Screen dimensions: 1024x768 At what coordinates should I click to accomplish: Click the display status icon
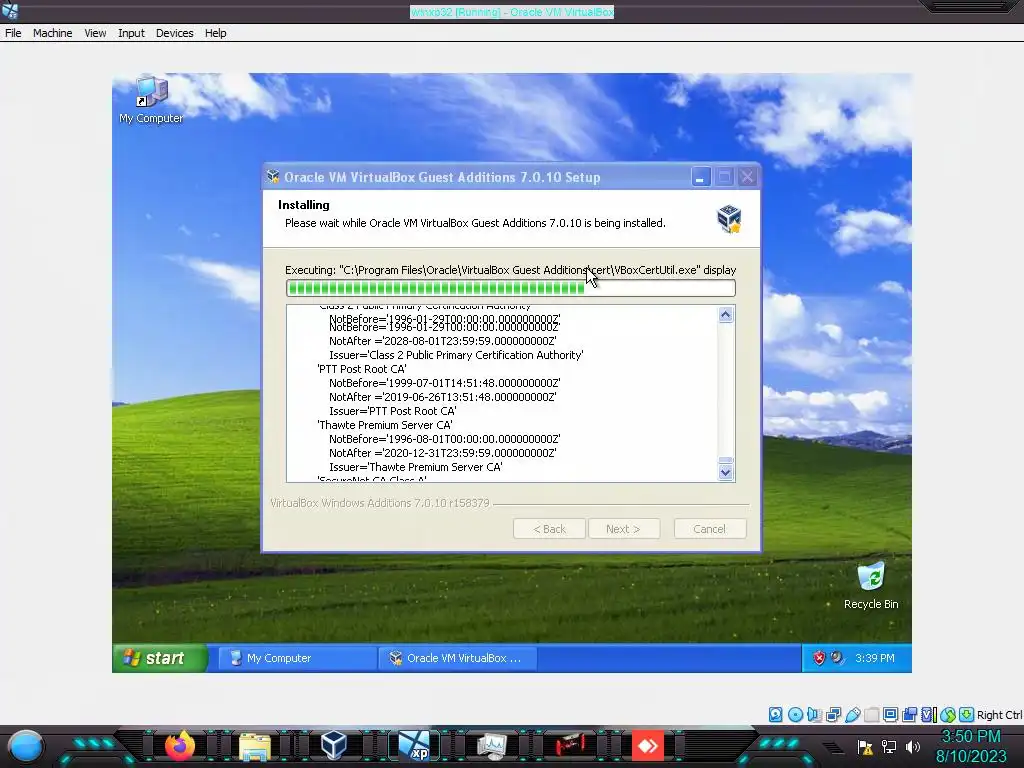point(890,714)
